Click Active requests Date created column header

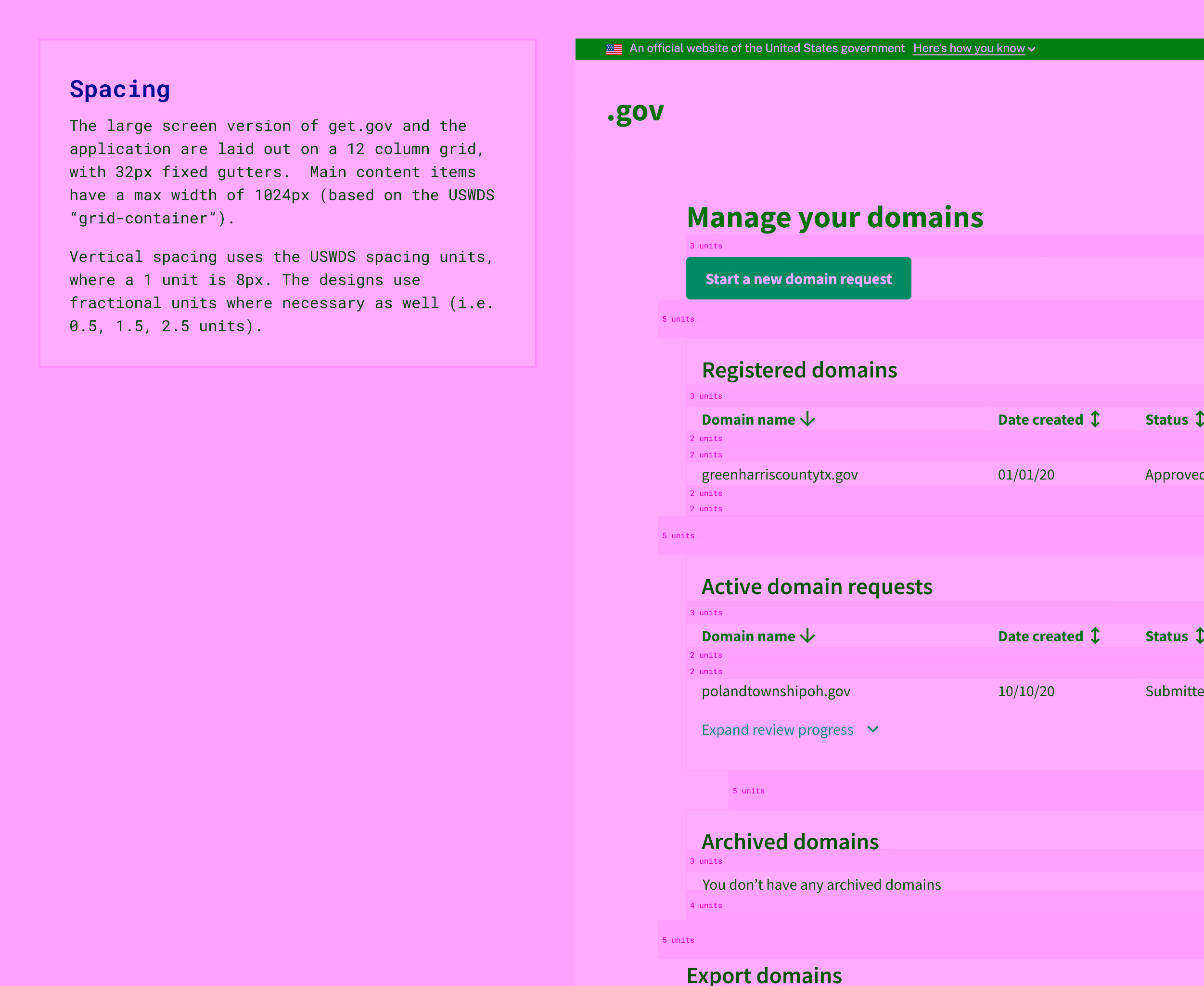(1040, 636)
